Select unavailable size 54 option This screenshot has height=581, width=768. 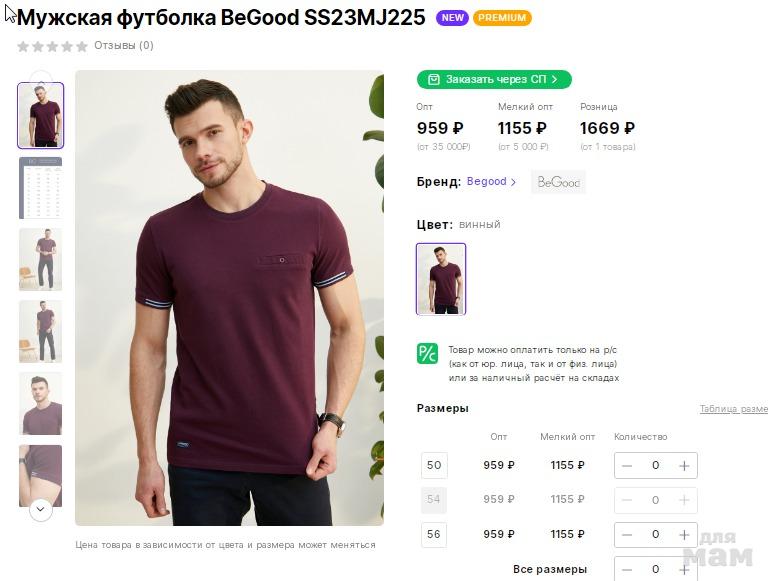pos(434,499)
